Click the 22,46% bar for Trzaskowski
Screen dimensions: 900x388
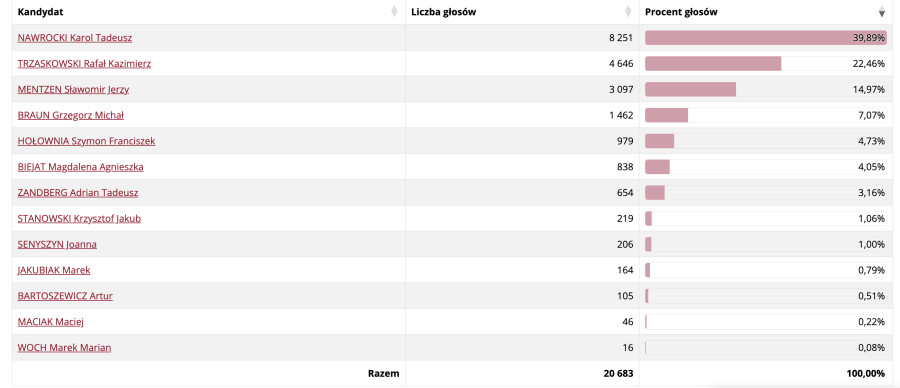click(x=713, y=64)
